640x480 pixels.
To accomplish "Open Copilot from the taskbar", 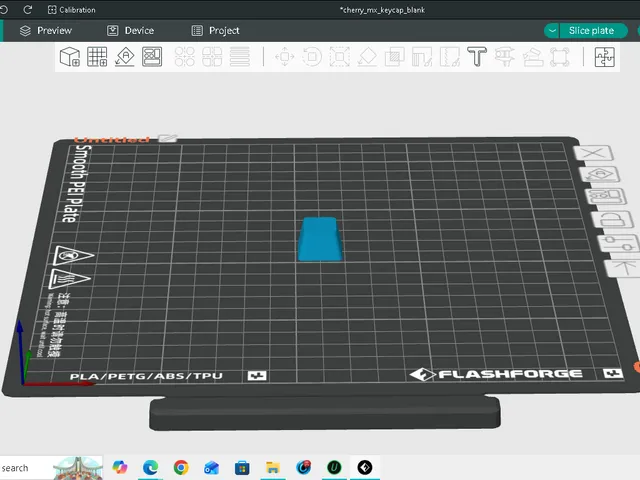I will [x=120, y=467].
